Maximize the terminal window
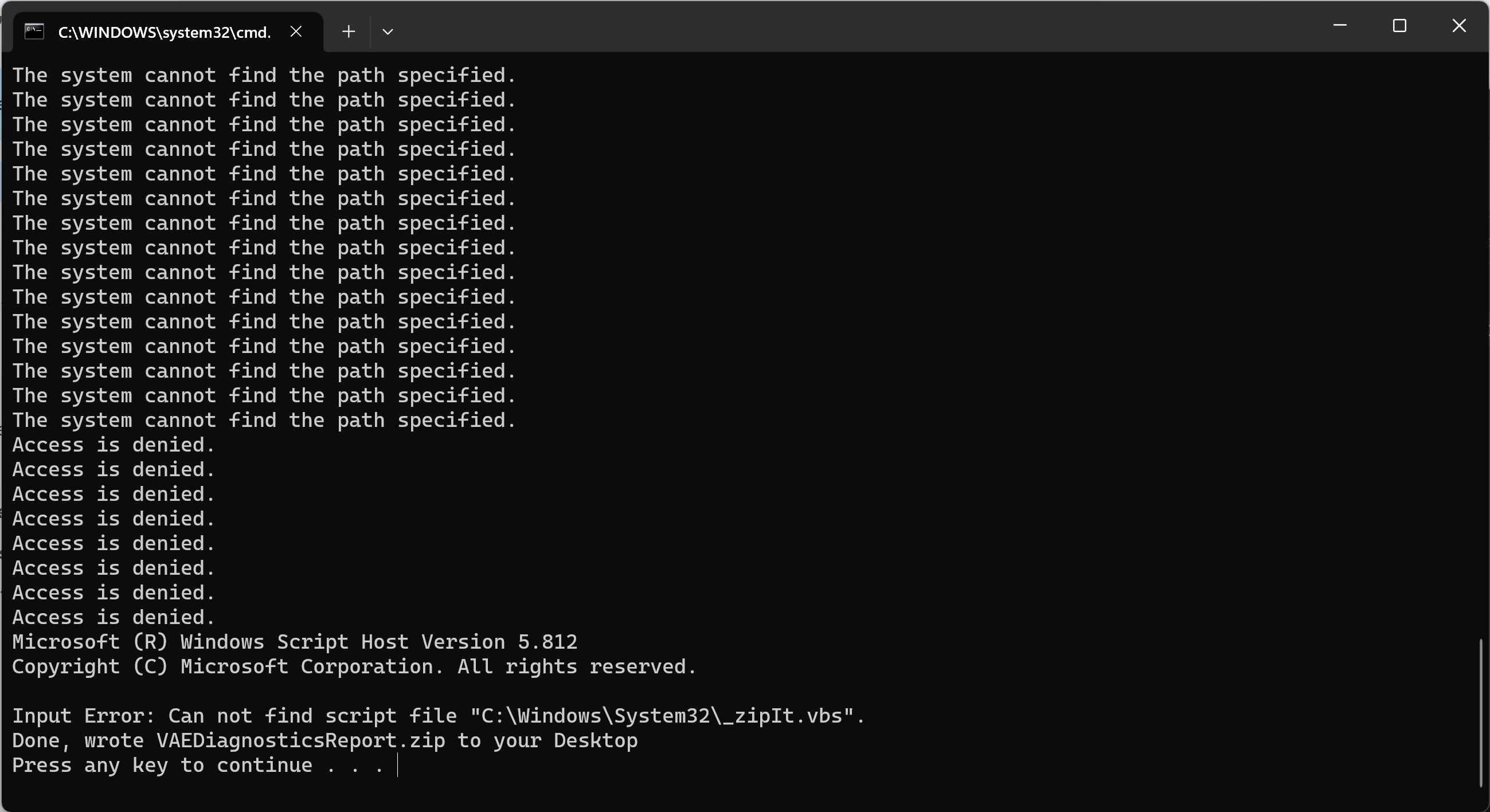 1399,25
